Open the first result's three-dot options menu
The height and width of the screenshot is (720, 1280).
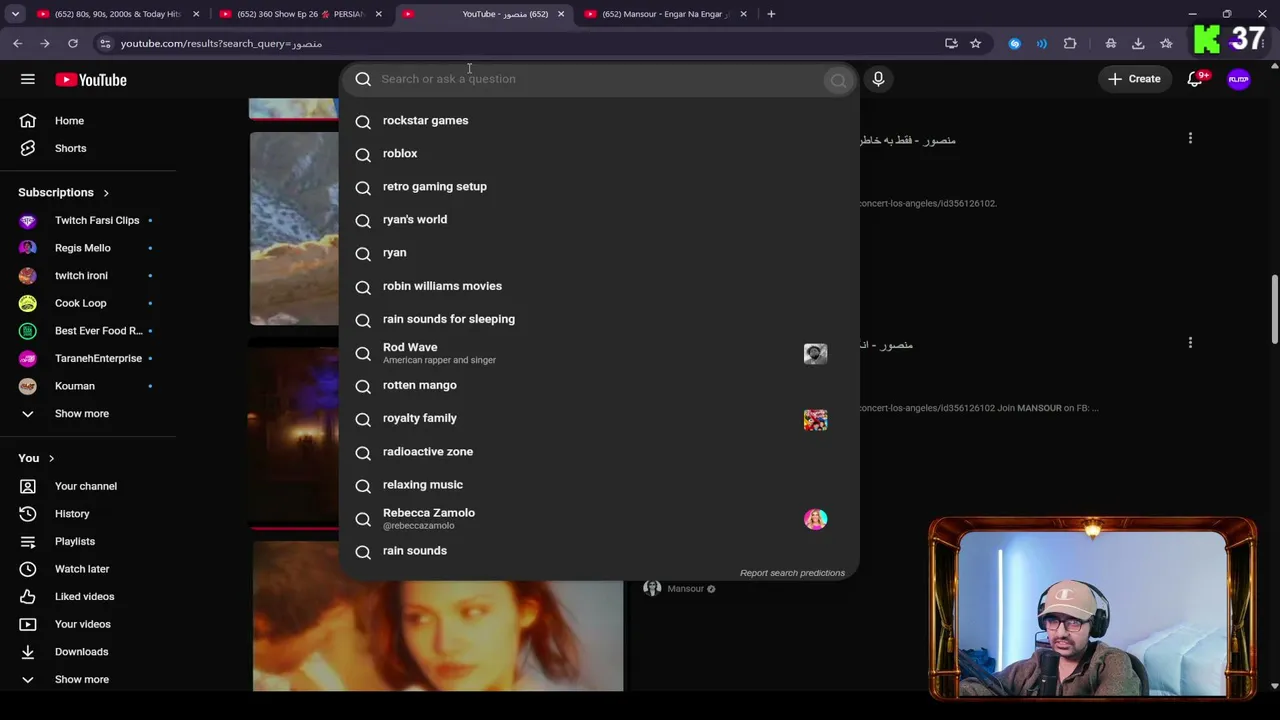coord(1190,138)
